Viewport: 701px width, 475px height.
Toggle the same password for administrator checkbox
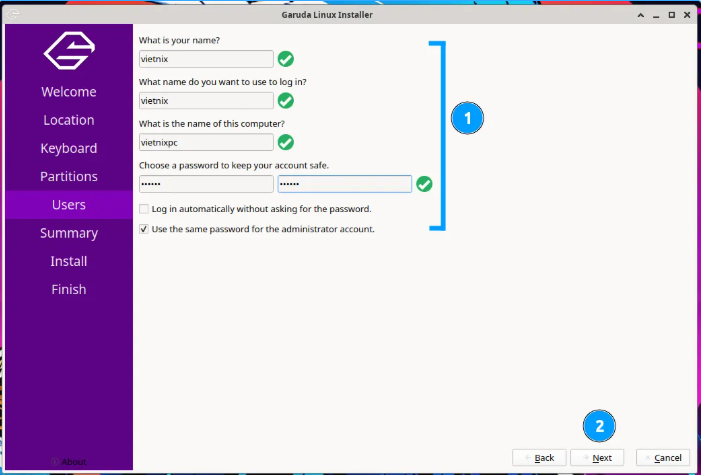144,229
